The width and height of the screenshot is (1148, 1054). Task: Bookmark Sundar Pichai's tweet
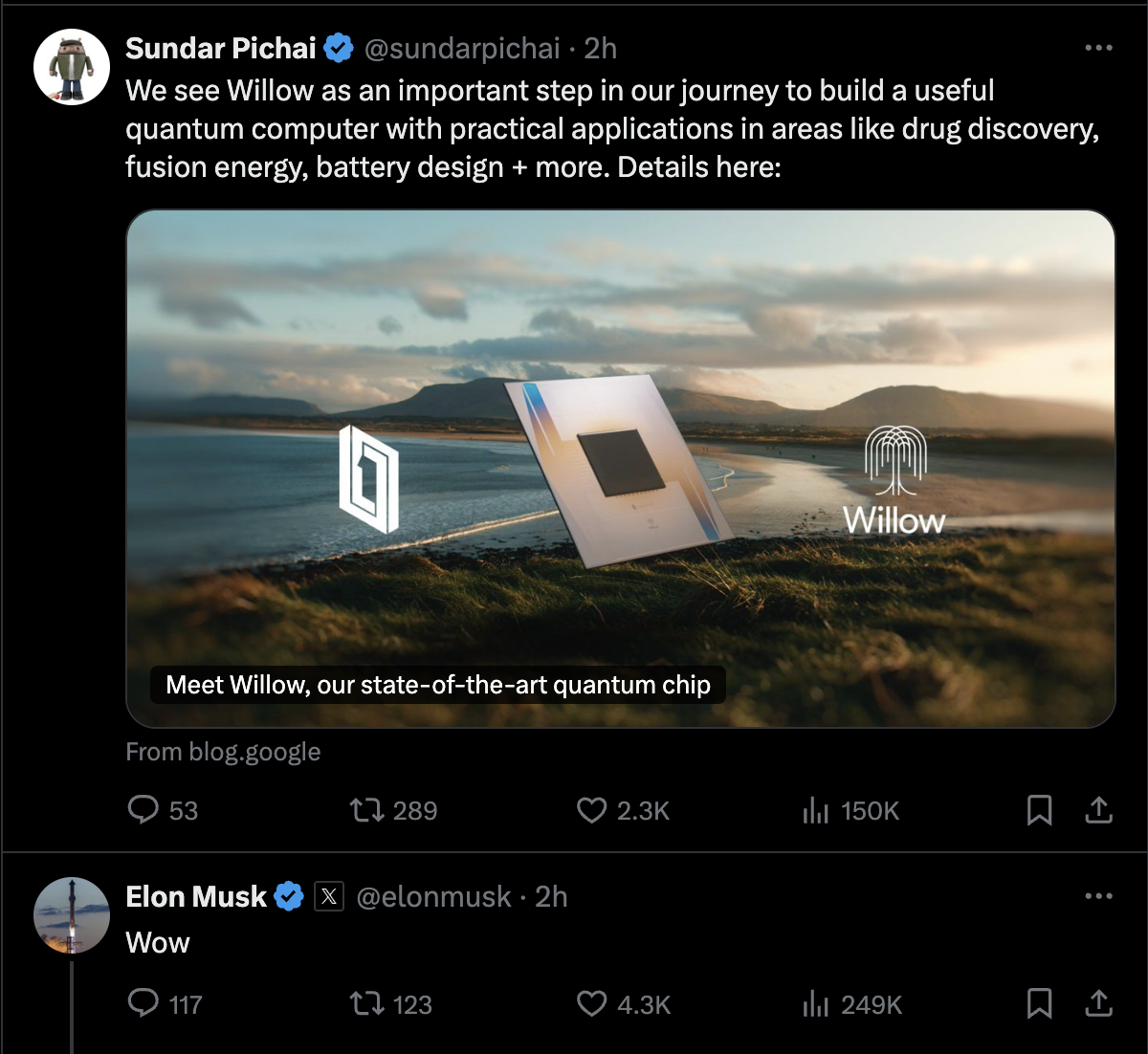pyautogui.click(x=1040, y=810)
